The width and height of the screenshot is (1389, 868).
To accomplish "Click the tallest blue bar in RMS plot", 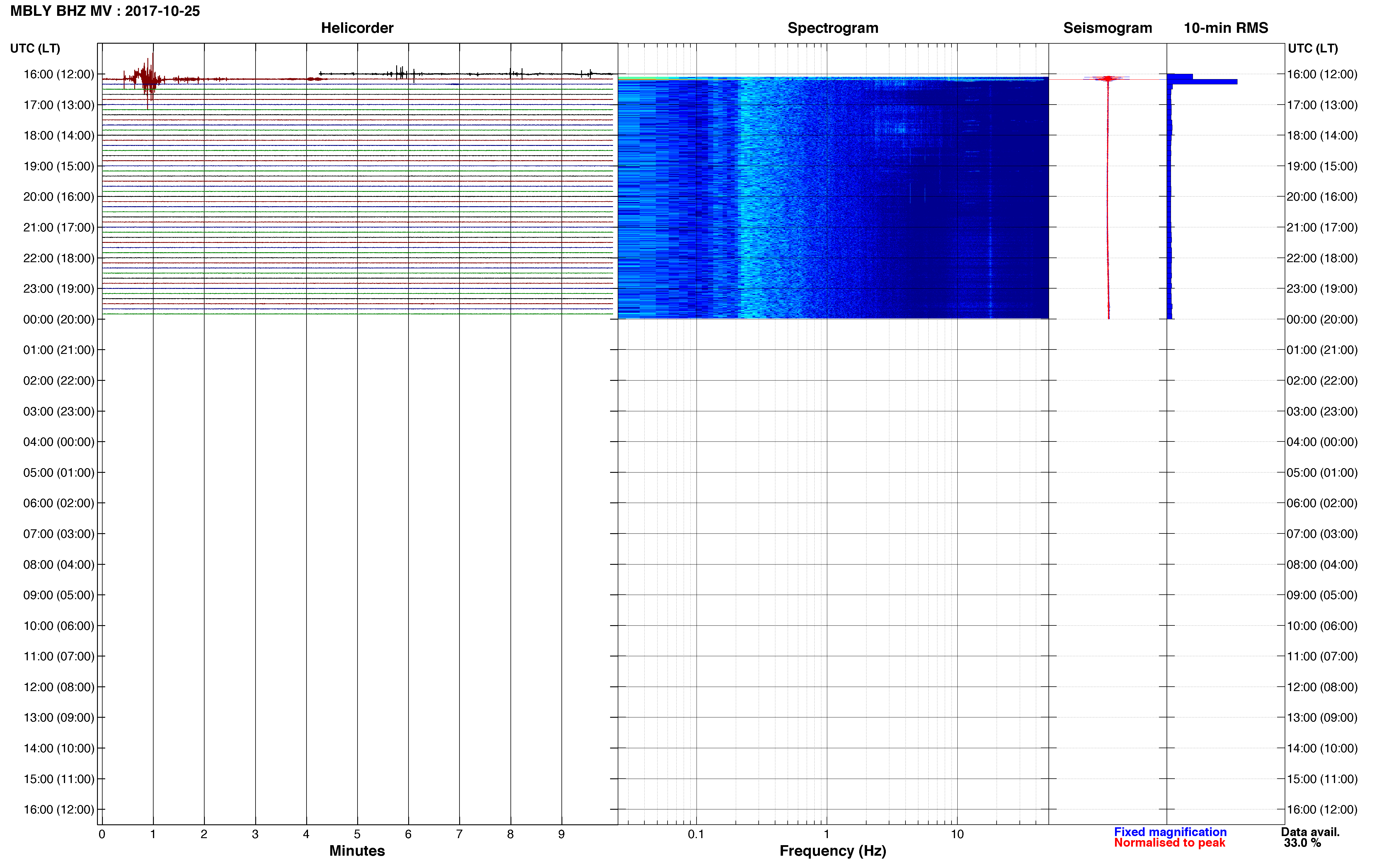I will [1202, 82].
